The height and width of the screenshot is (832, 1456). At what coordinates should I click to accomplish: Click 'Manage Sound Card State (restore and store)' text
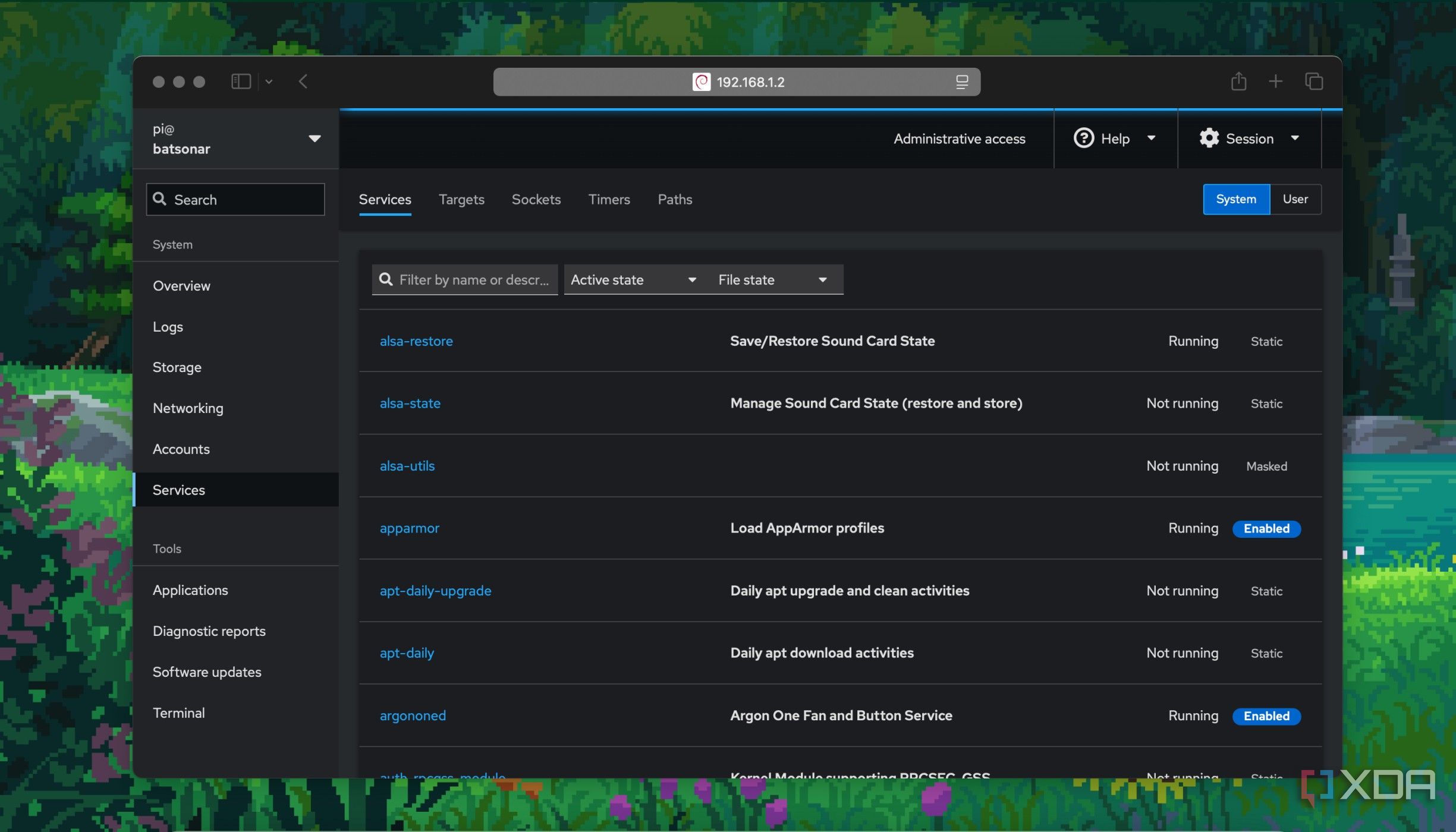876,404
